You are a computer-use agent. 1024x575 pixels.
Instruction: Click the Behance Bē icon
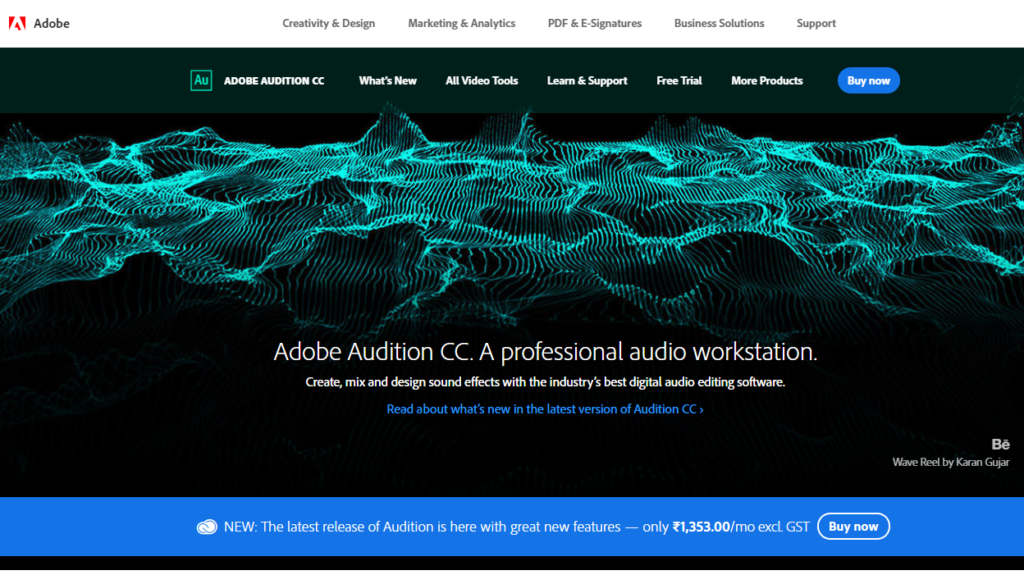coord(1000,444)
